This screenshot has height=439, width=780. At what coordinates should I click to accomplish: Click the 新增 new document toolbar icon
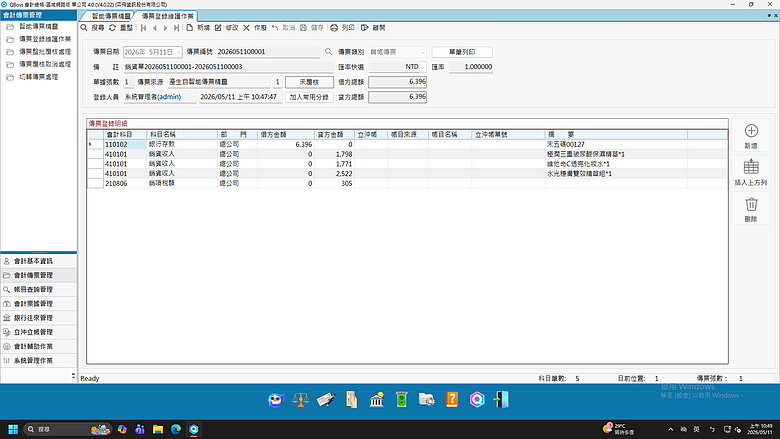pyautogui.click(x=190, y=28)
